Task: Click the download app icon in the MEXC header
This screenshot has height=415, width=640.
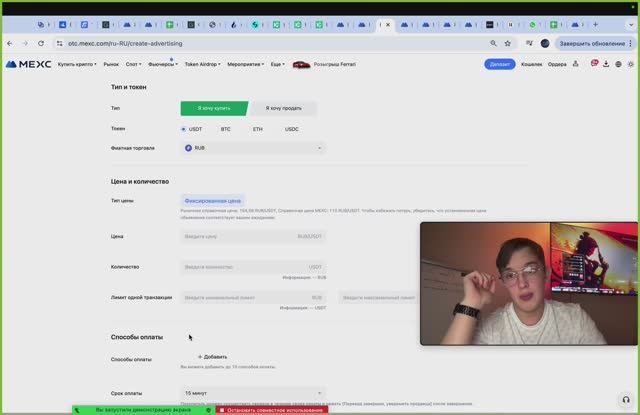Action: tap(606, 64)
